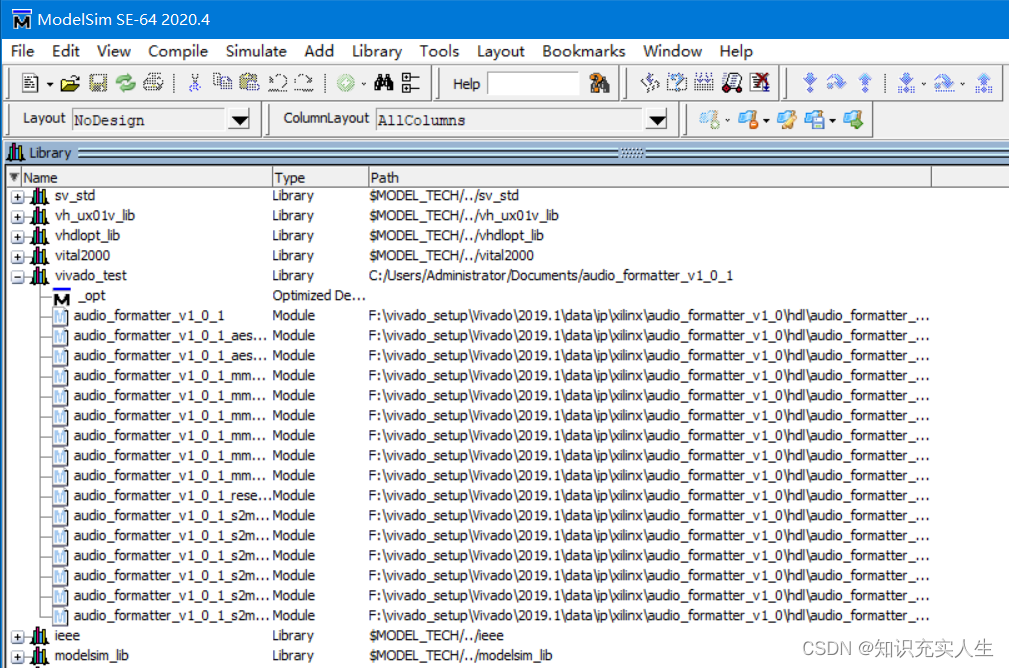1009x668 pixels.
Task: Click the Add Bookmark flag icon
Action: (x=710, y=120)
